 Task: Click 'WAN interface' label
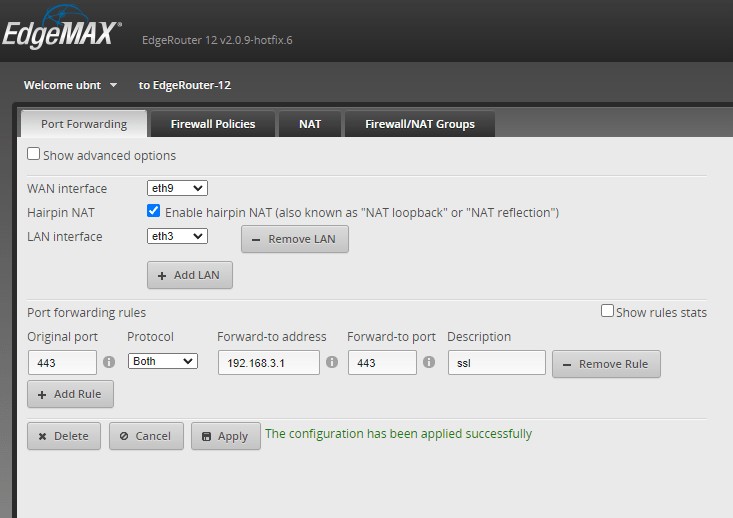(x=67, y=188)
